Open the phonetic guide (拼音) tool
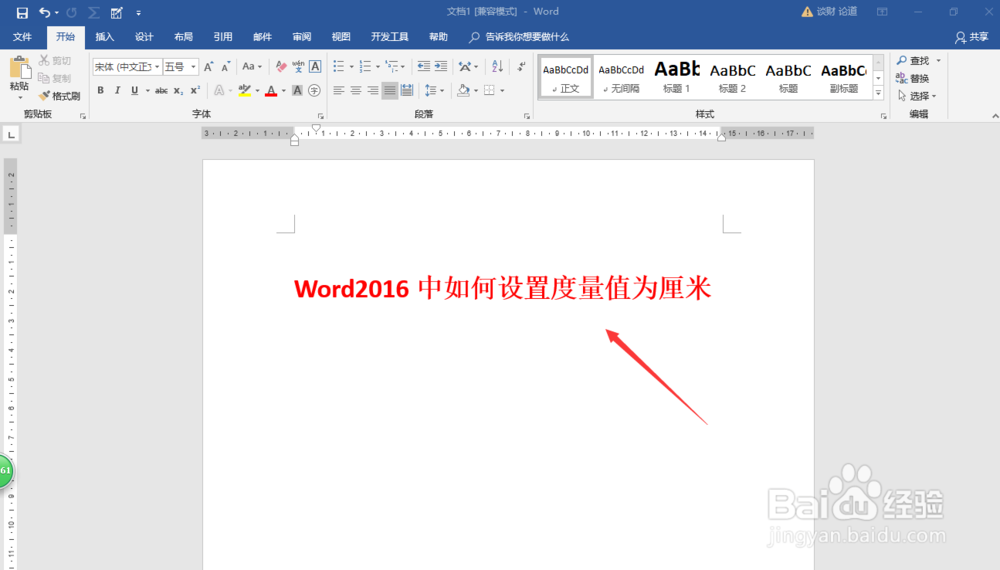This screenshot has height=570, width=1000. click(x=298, y=66)
